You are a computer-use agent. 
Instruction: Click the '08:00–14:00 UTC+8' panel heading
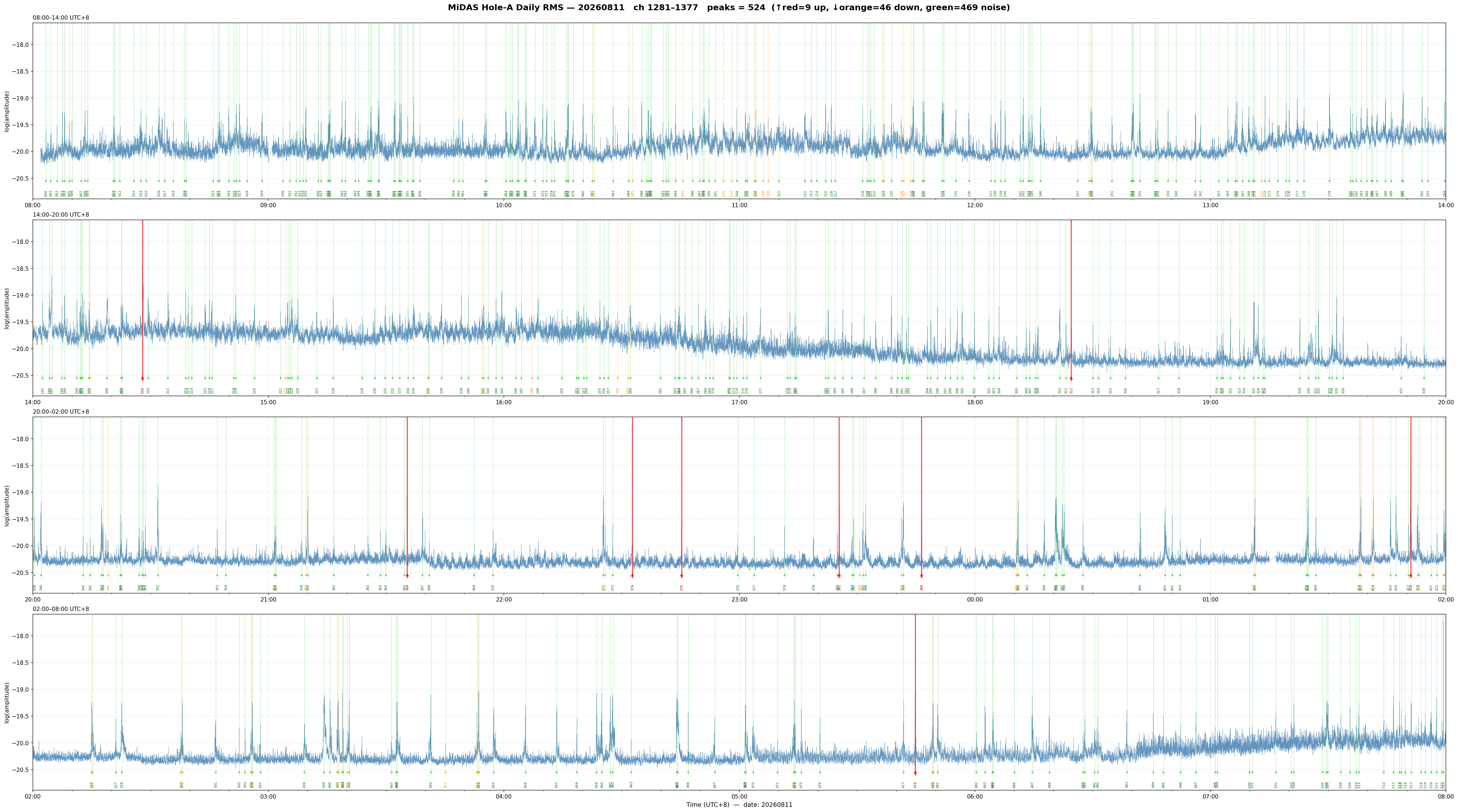point(61,17)
